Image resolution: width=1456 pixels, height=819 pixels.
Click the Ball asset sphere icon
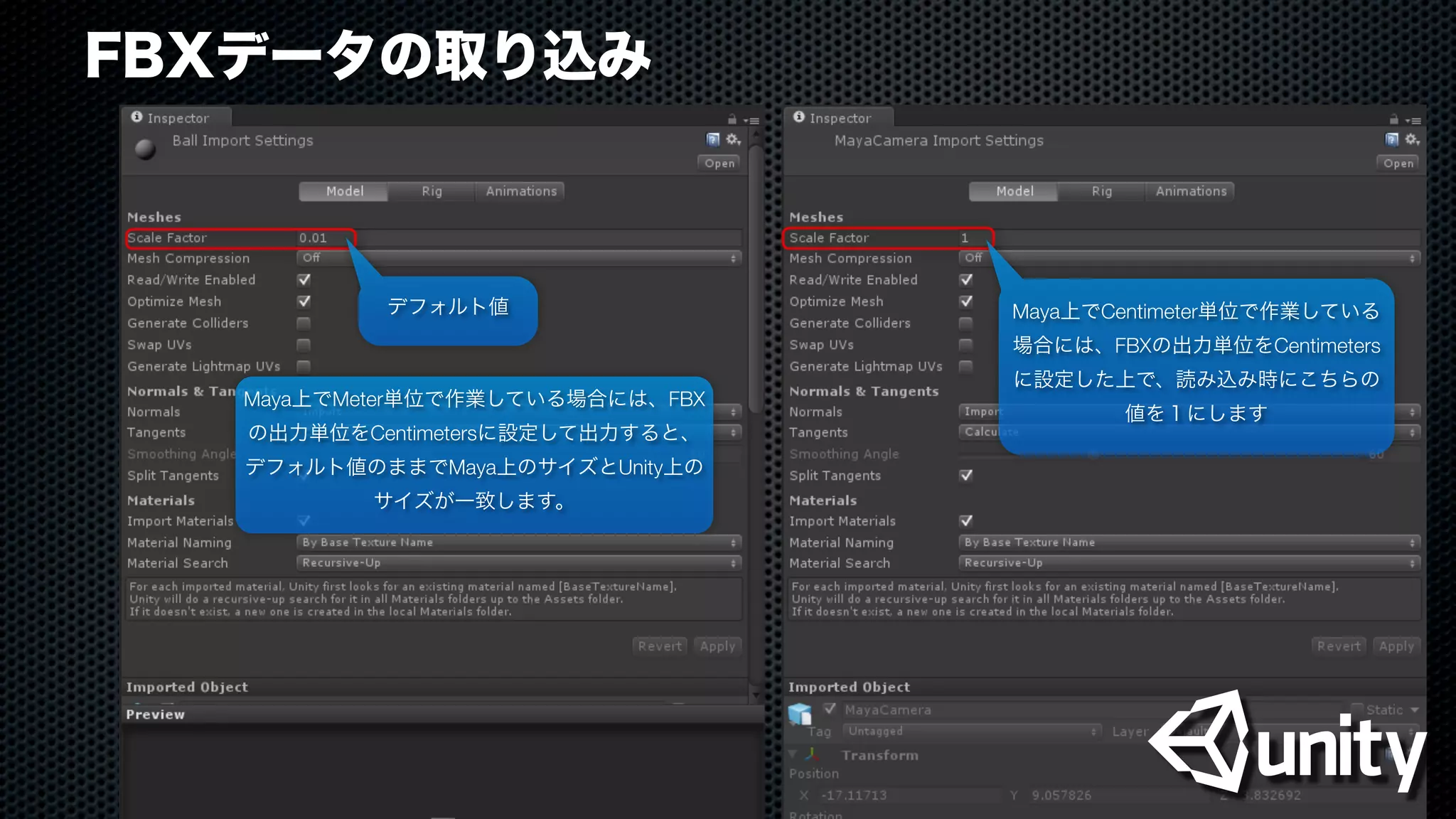click(146, 149)
